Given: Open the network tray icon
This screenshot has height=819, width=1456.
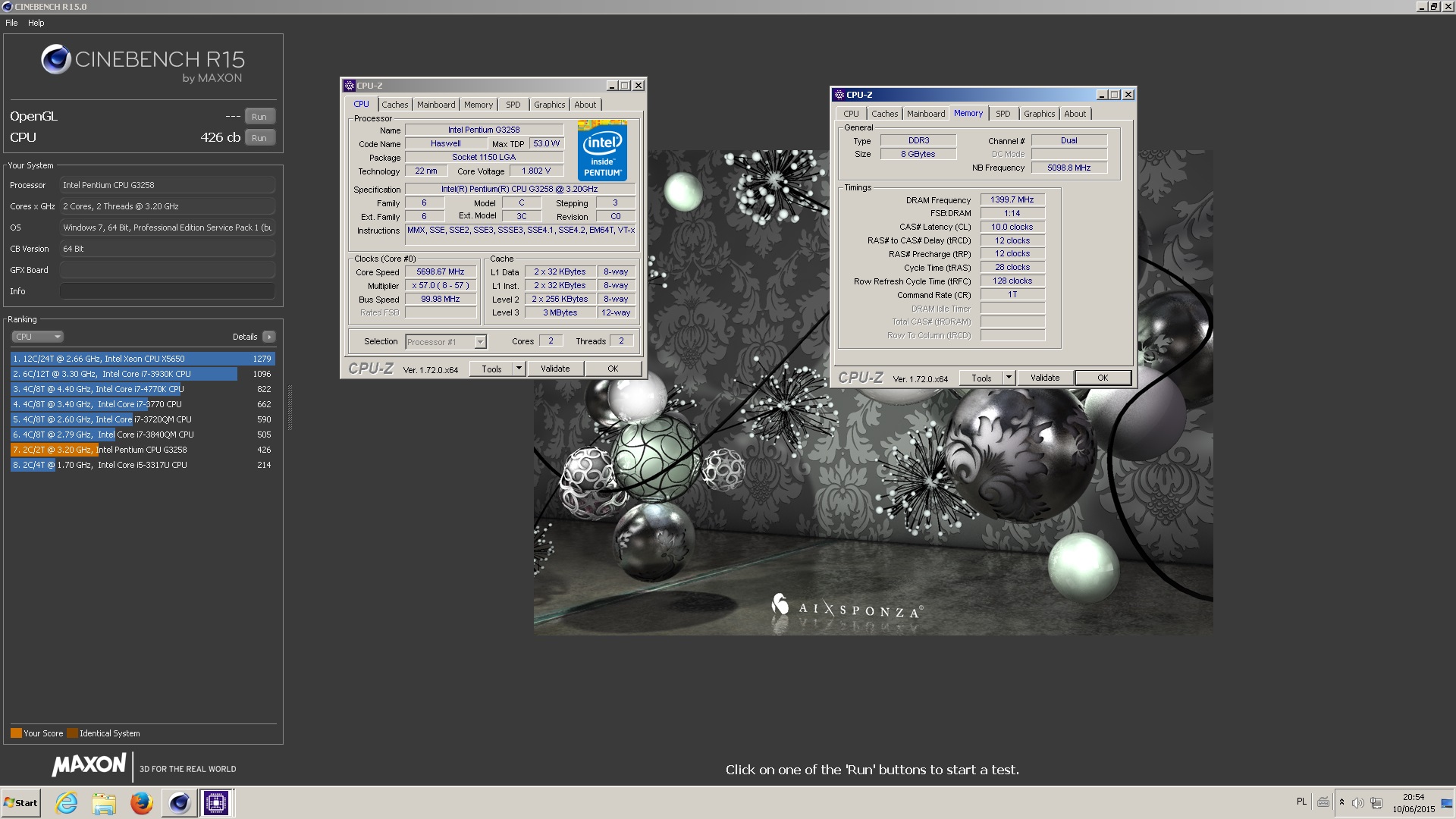Looking at the screenshot, I should click(1377, 802).
